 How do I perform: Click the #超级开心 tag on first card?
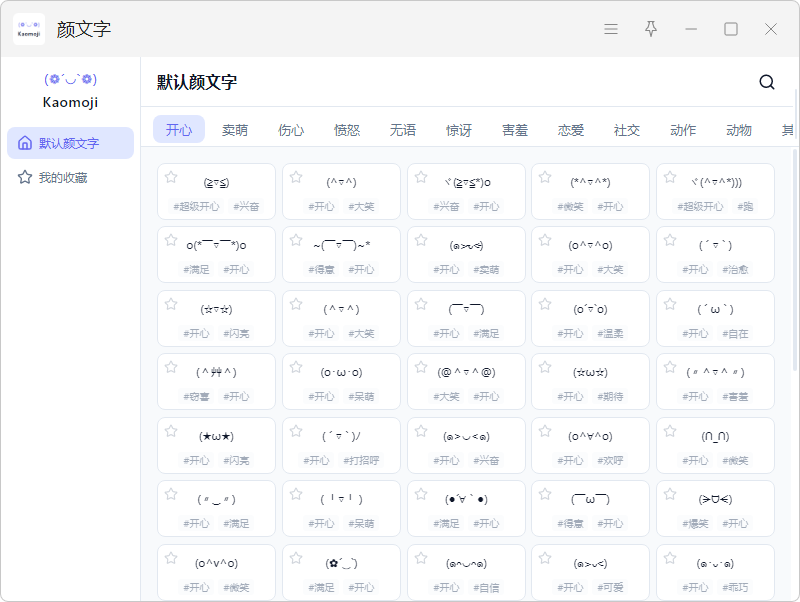196,206
